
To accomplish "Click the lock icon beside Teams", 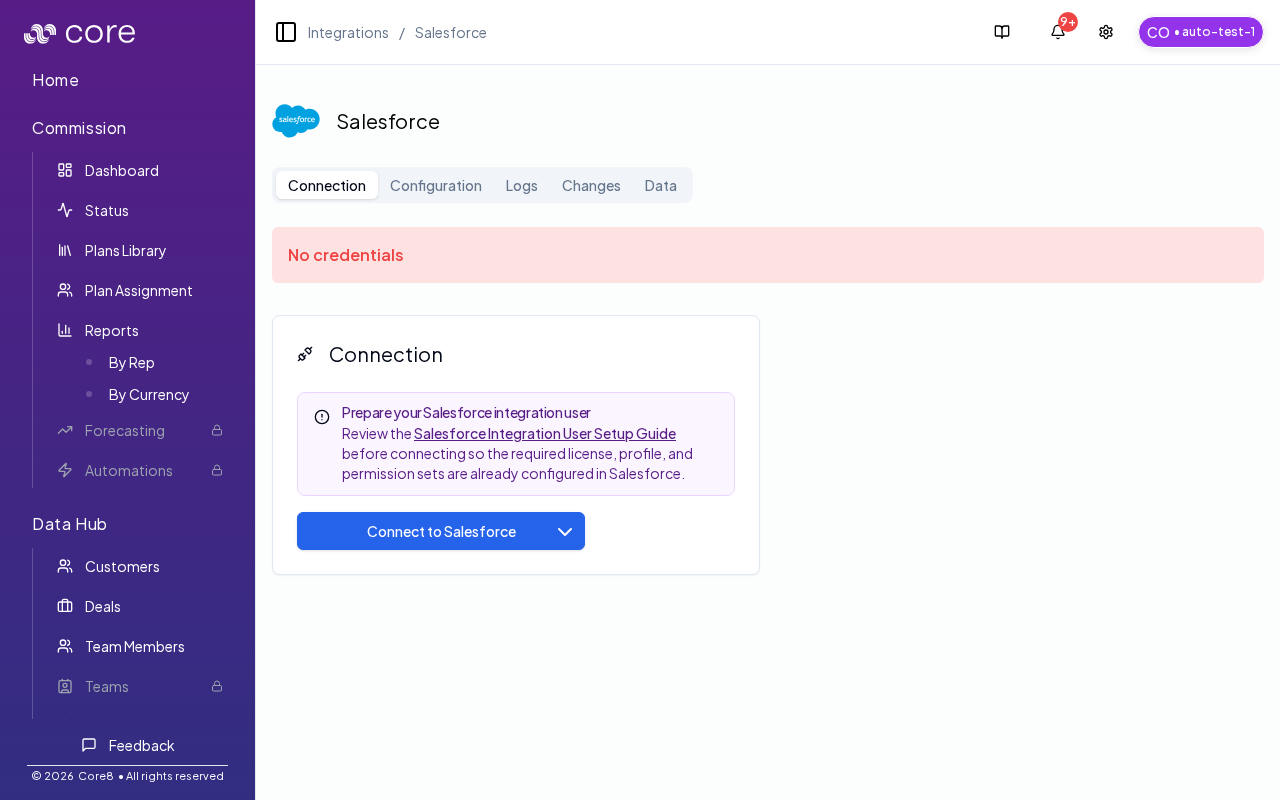I will click(x=217, y=686).
